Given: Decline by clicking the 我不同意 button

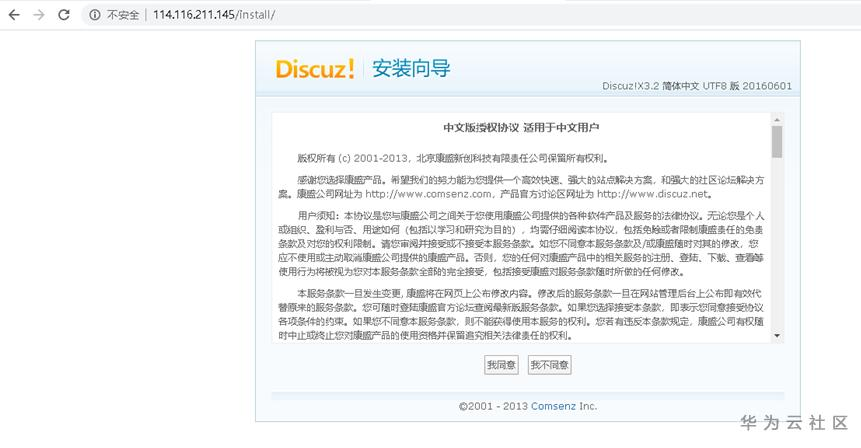Looking at the screenshot, I should [550, 365].
